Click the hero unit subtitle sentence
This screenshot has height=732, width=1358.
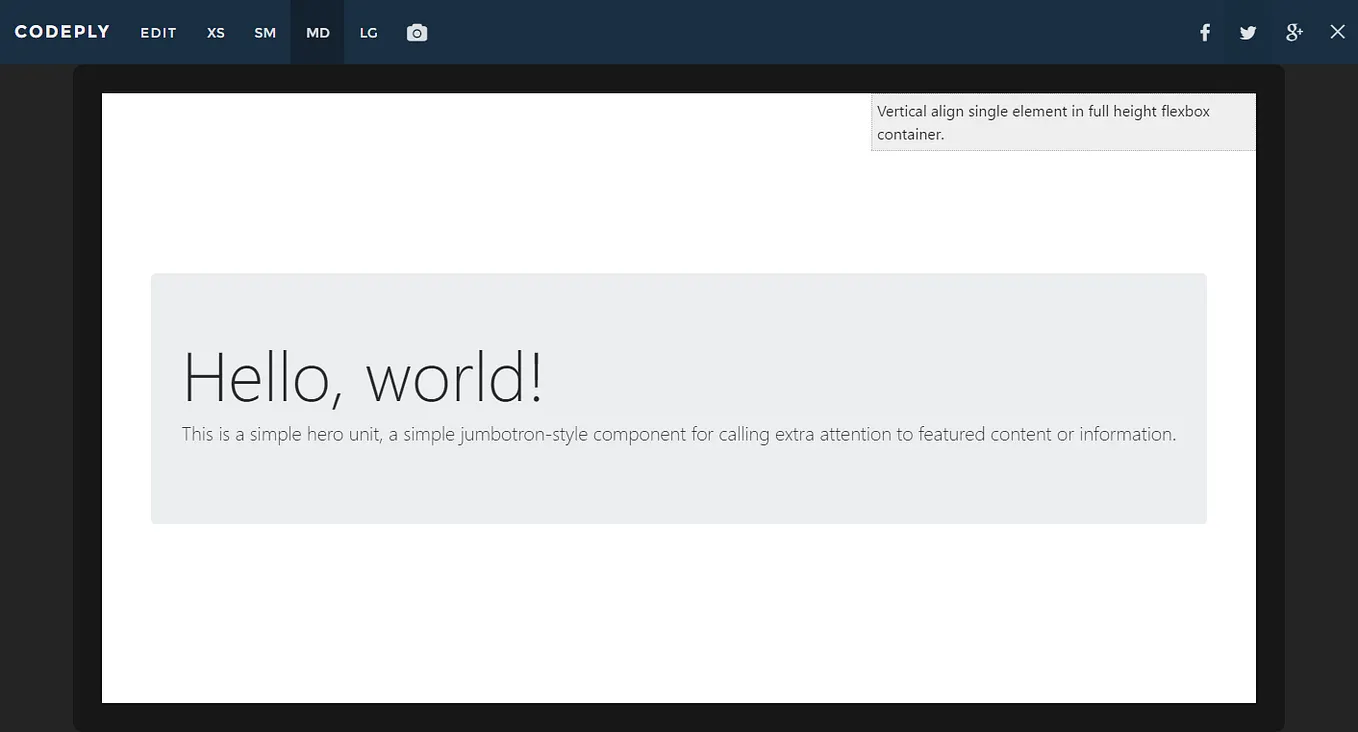click(679, 432)
